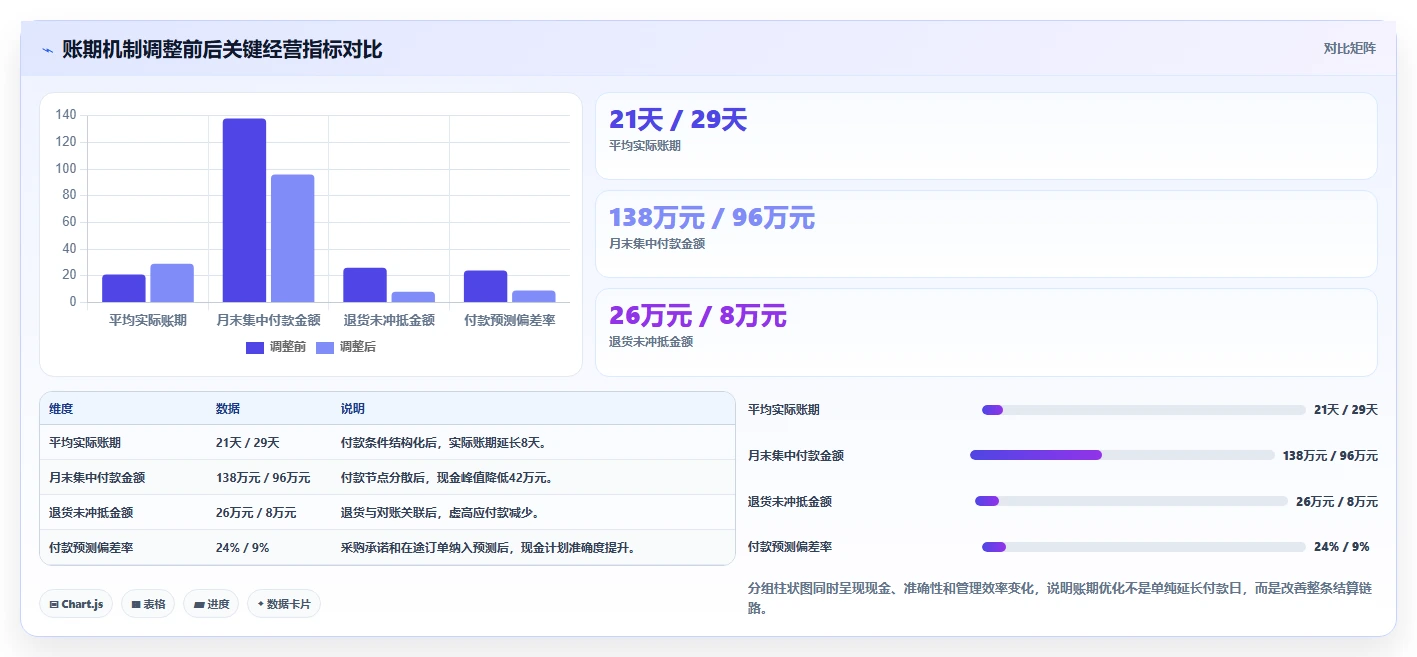Click the 调整前 bar for 平均实际账期
Image resolution: width=1417 pixels, height=657 pixels.
coord(124,288)
